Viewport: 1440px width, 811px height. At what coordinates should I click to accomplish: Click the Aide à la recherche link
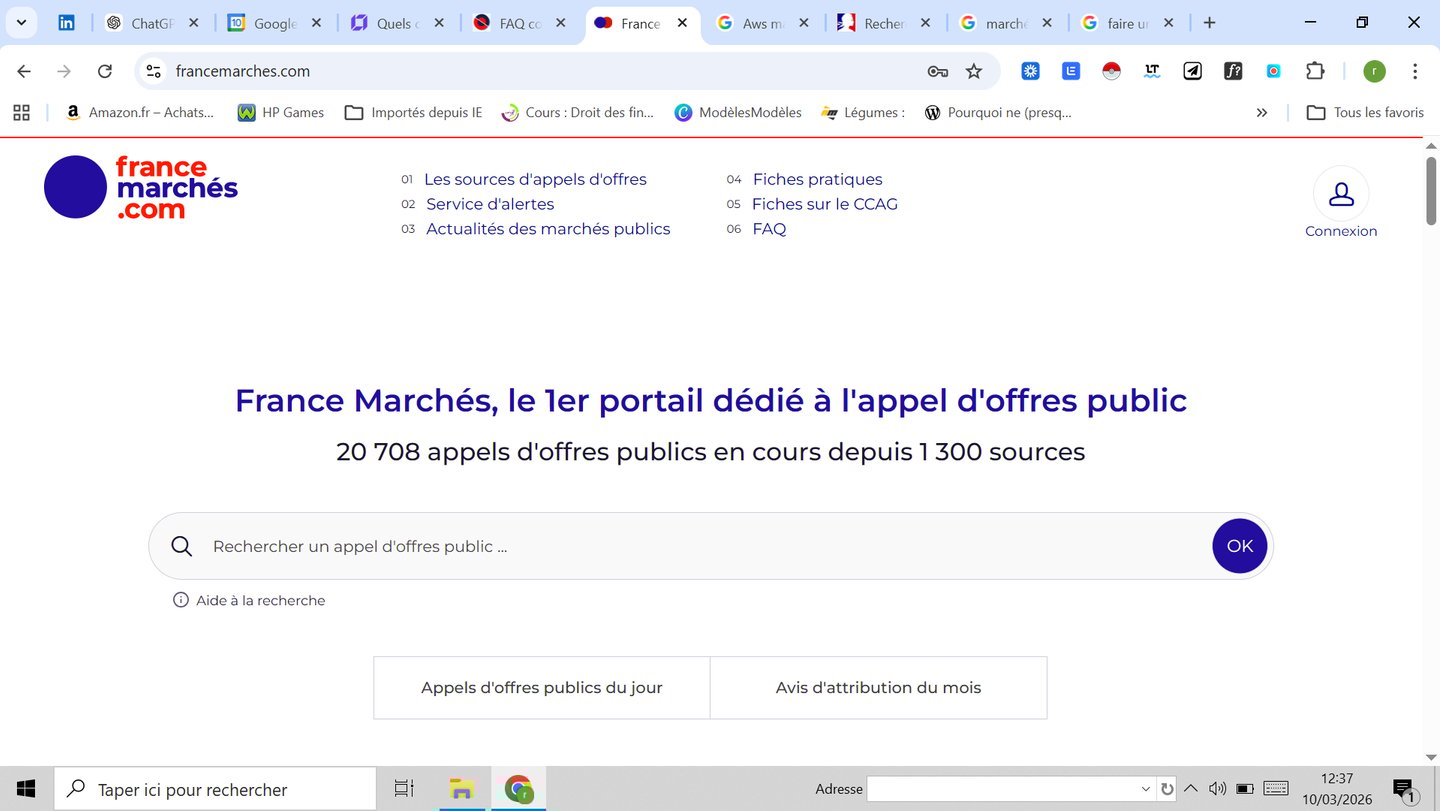tap(260, 600)
